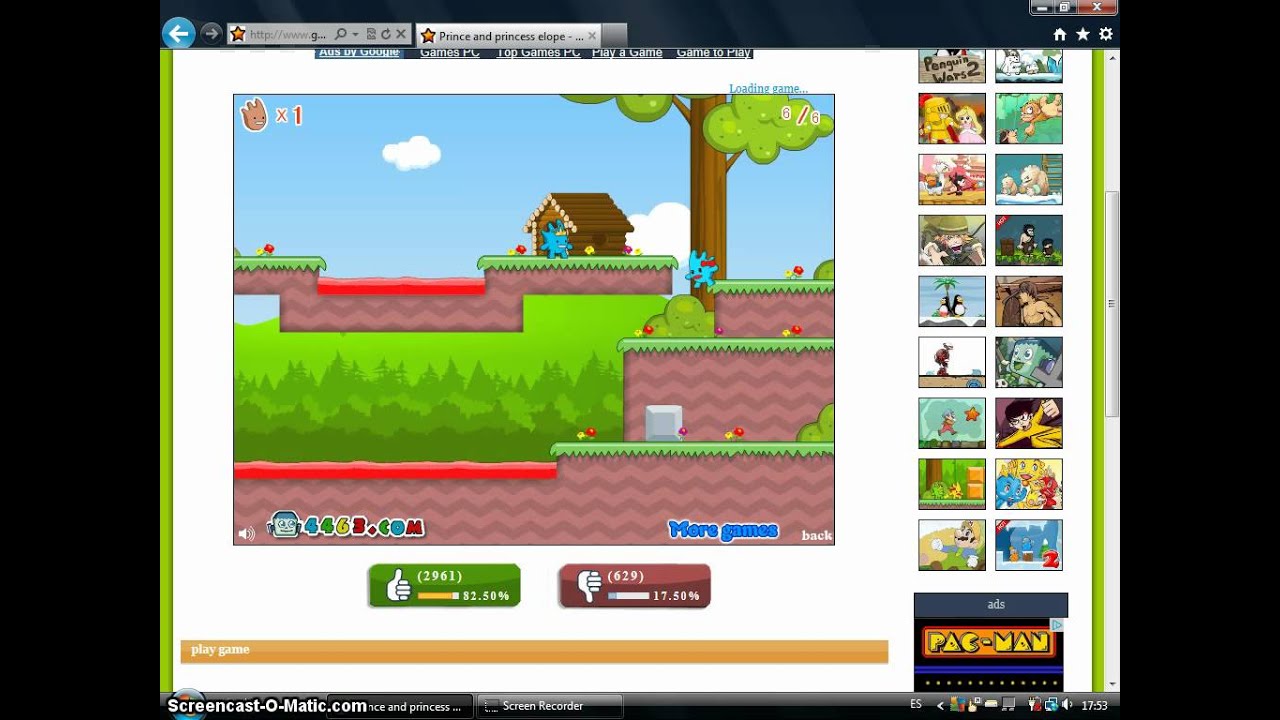Open the penguins with palm tree thumbnail
This screenshot has height=720, width=1280.
[x=952, y=302]
